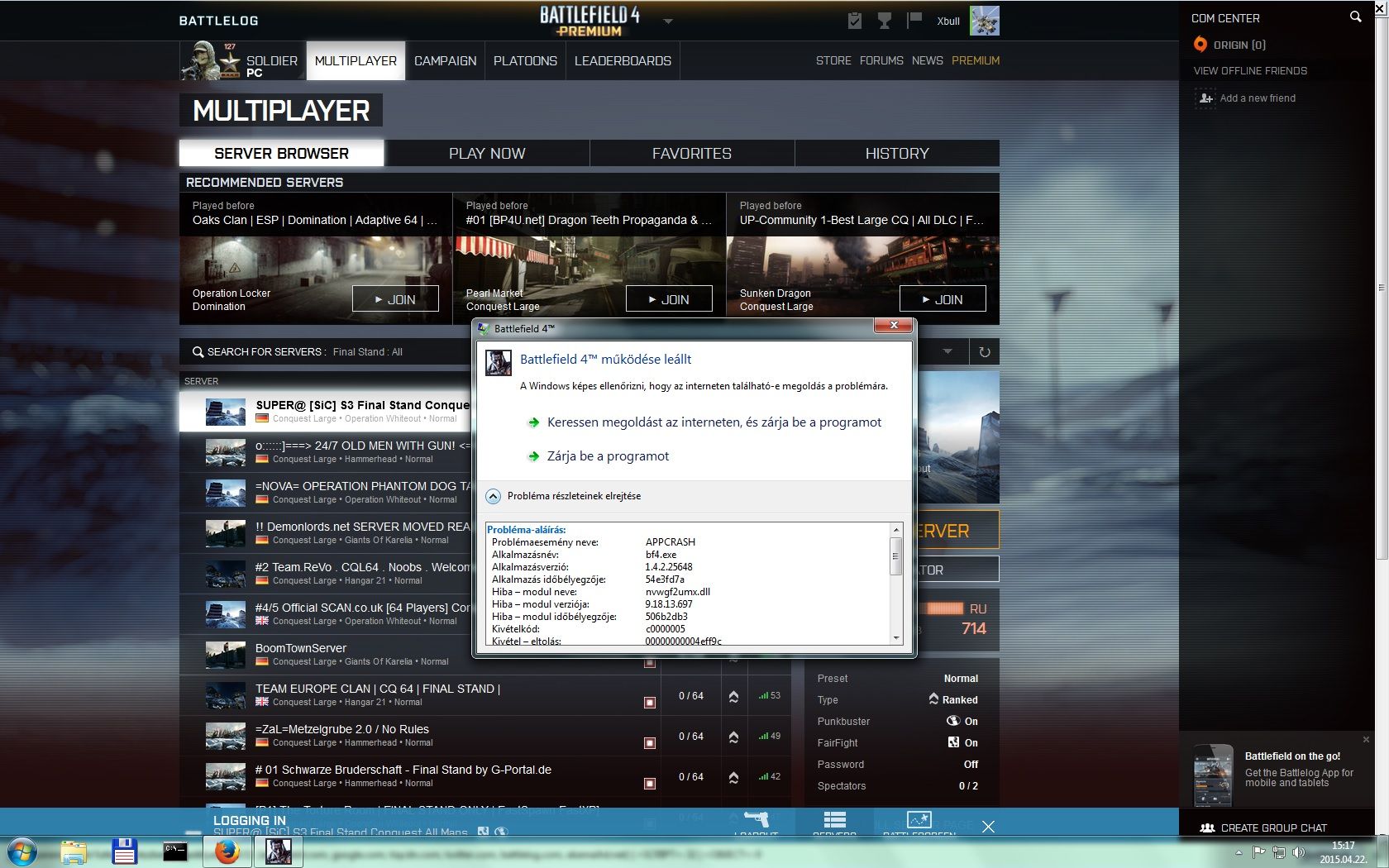The height and width of the screenshot is (868, 1389).
Task: Open the flag notifications icon in top bar
Action: tap(914, 20)
